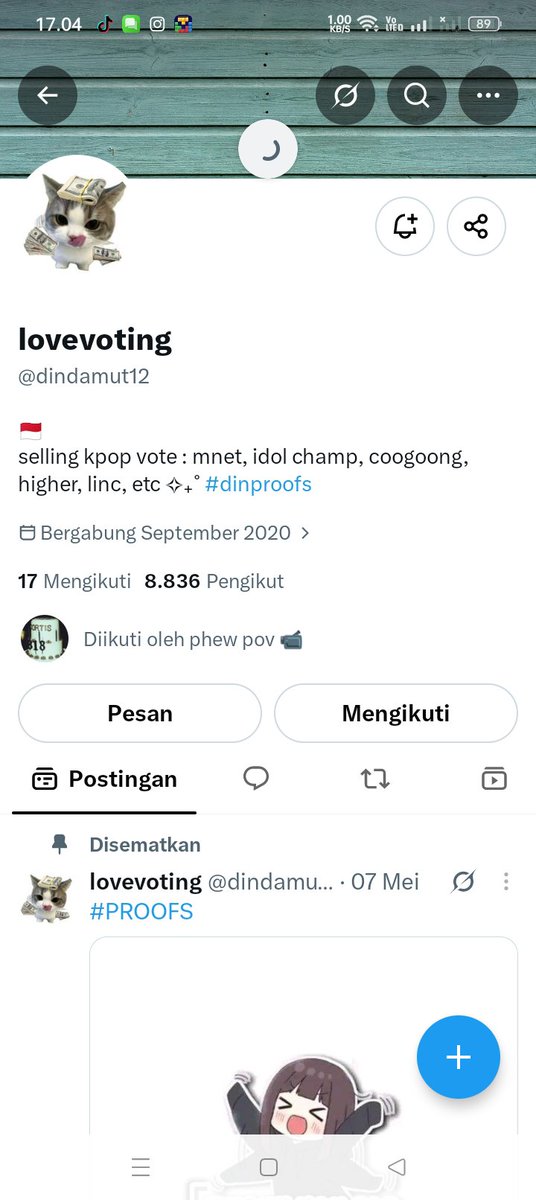Select the Postingan tab
536x1200 pixels.
[104, 779]
